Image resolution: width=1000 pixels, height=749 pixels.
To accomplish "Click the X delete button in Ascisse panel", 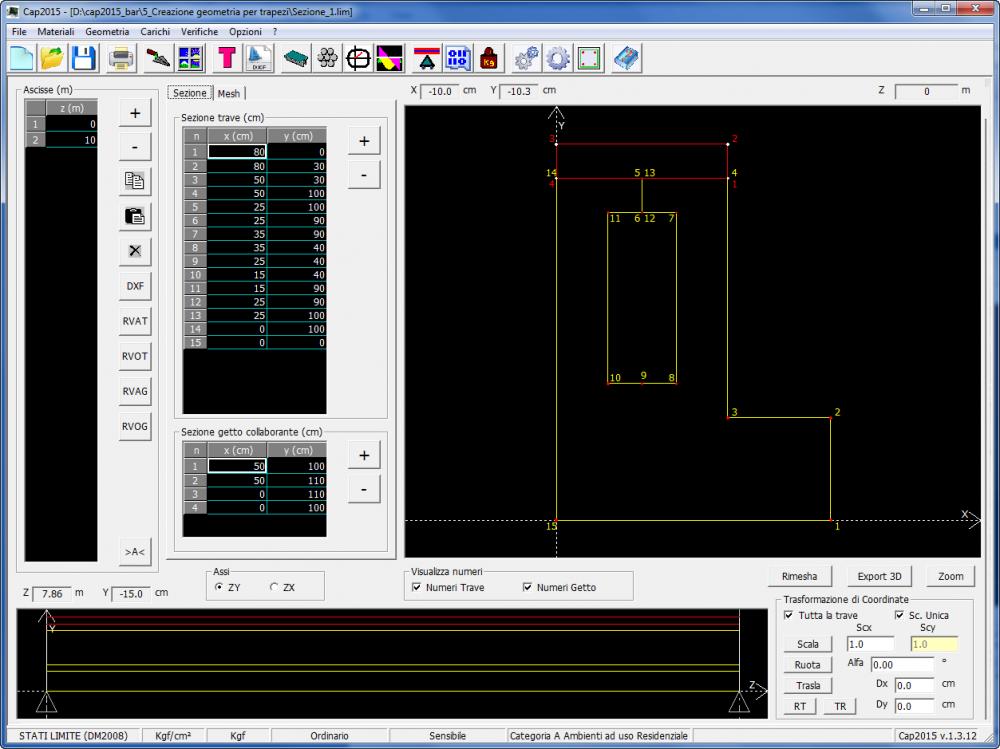I will [135, 250].
